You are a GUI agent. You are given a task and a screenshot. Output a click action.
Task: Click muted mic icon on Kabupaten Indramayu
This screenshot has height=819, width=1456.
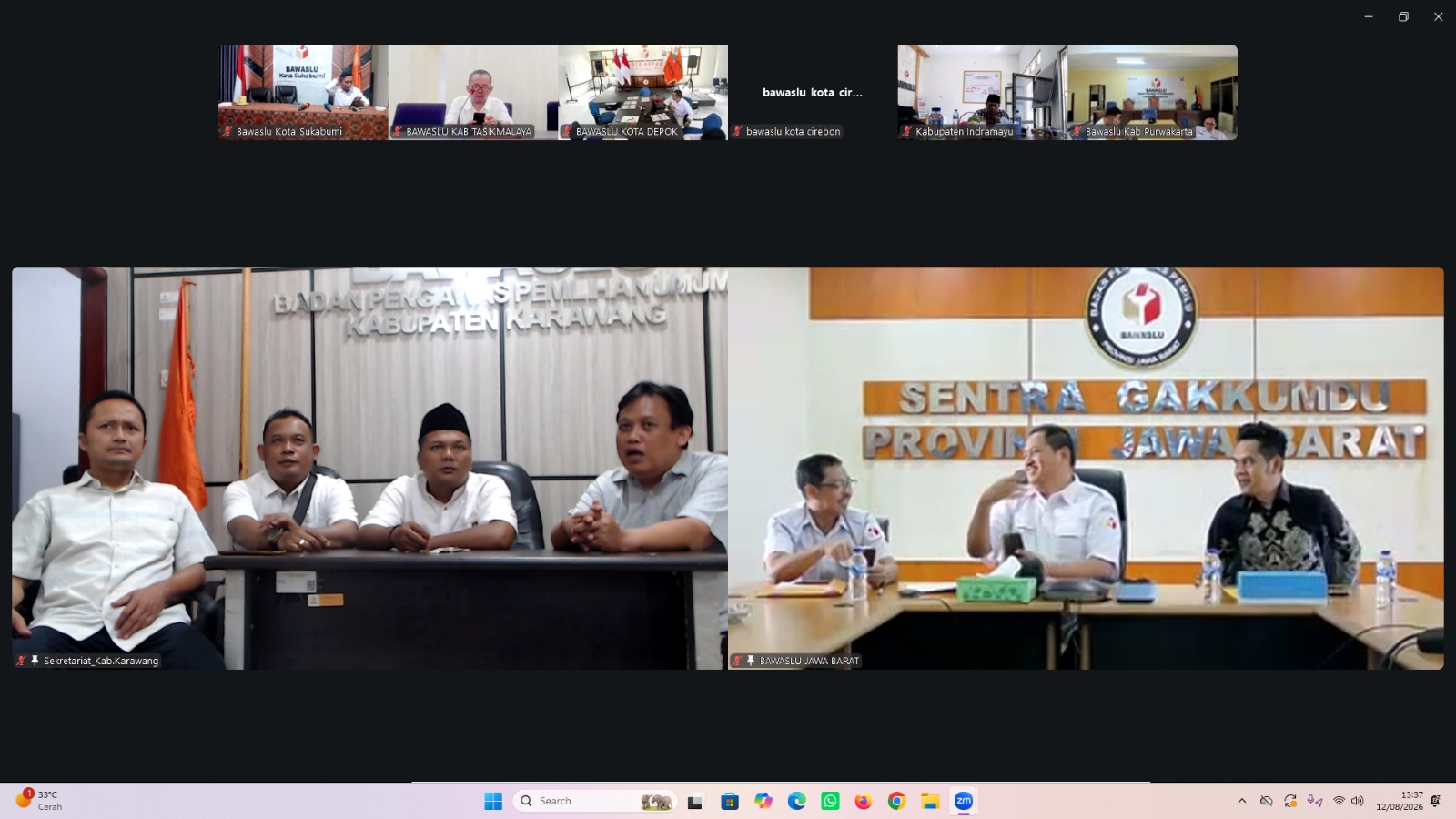point(907,131)
